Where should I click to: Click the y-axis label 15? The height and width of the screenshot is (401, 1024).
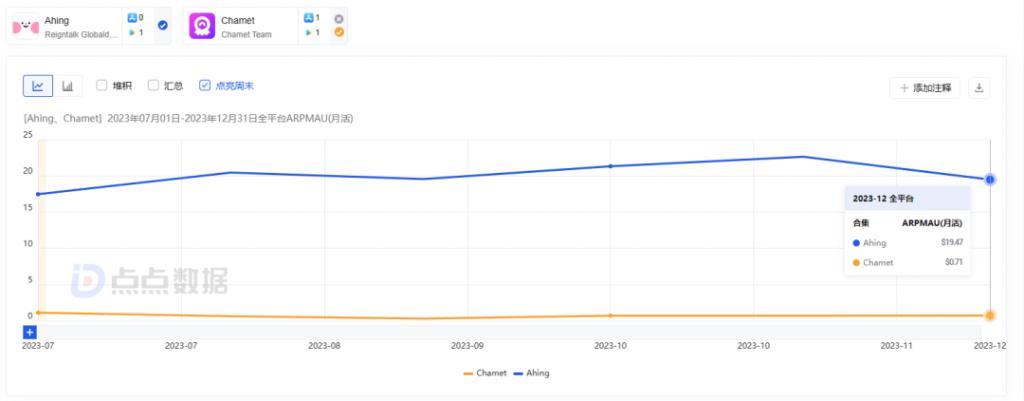coord(27,208)
